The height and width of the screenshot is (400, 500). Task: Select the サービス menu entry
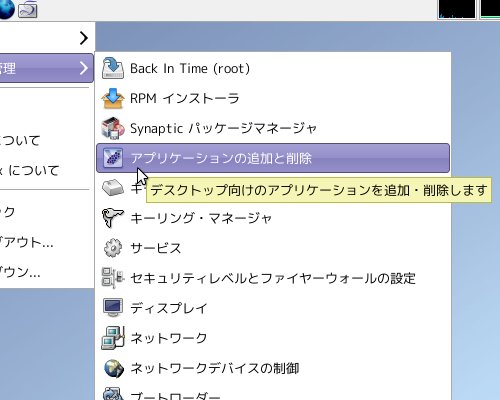[x=273, y=248]
